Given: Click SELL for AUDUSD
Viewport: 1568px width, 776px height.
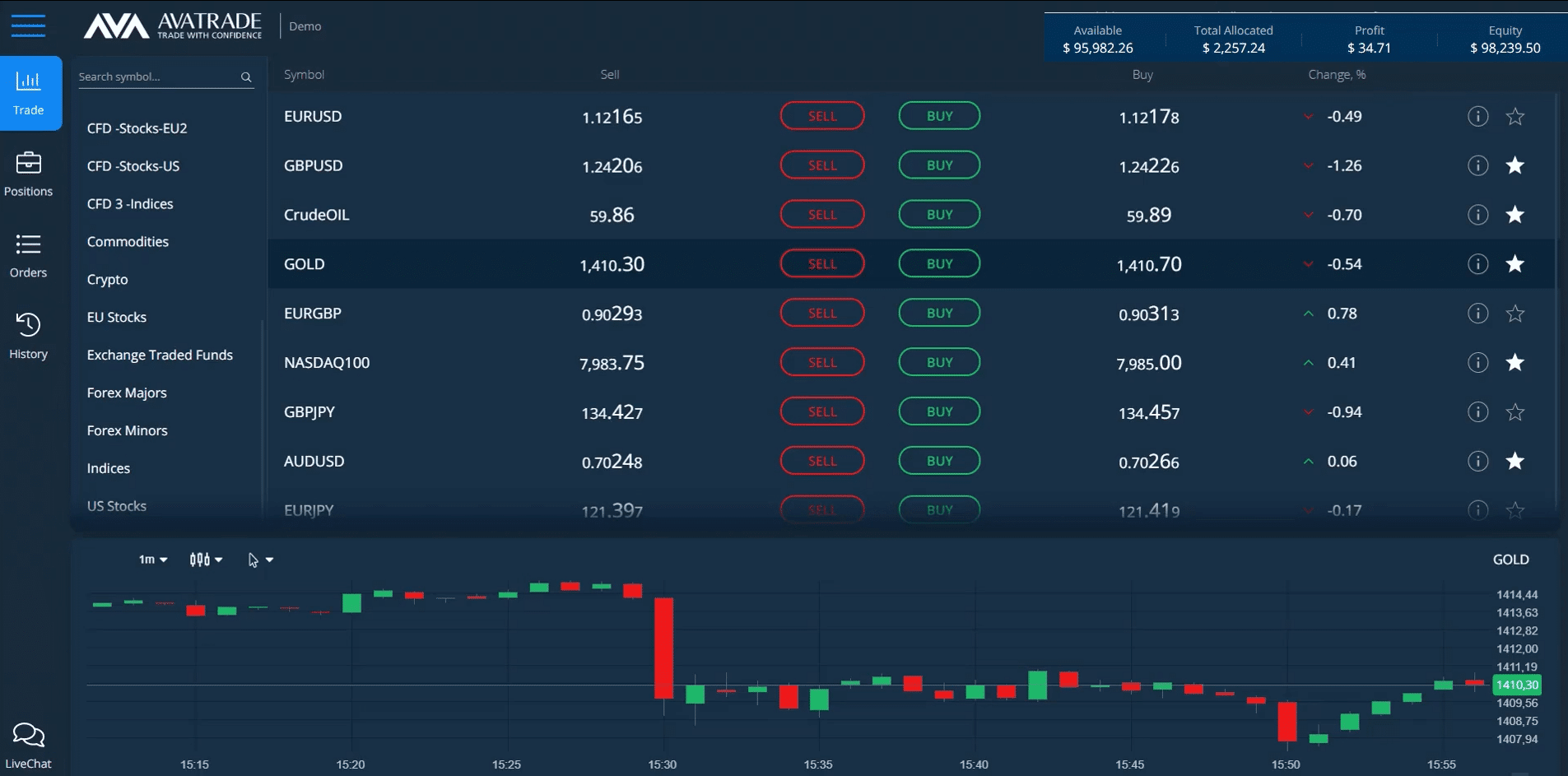Looking at the screenshot, I should coord(822,461).
